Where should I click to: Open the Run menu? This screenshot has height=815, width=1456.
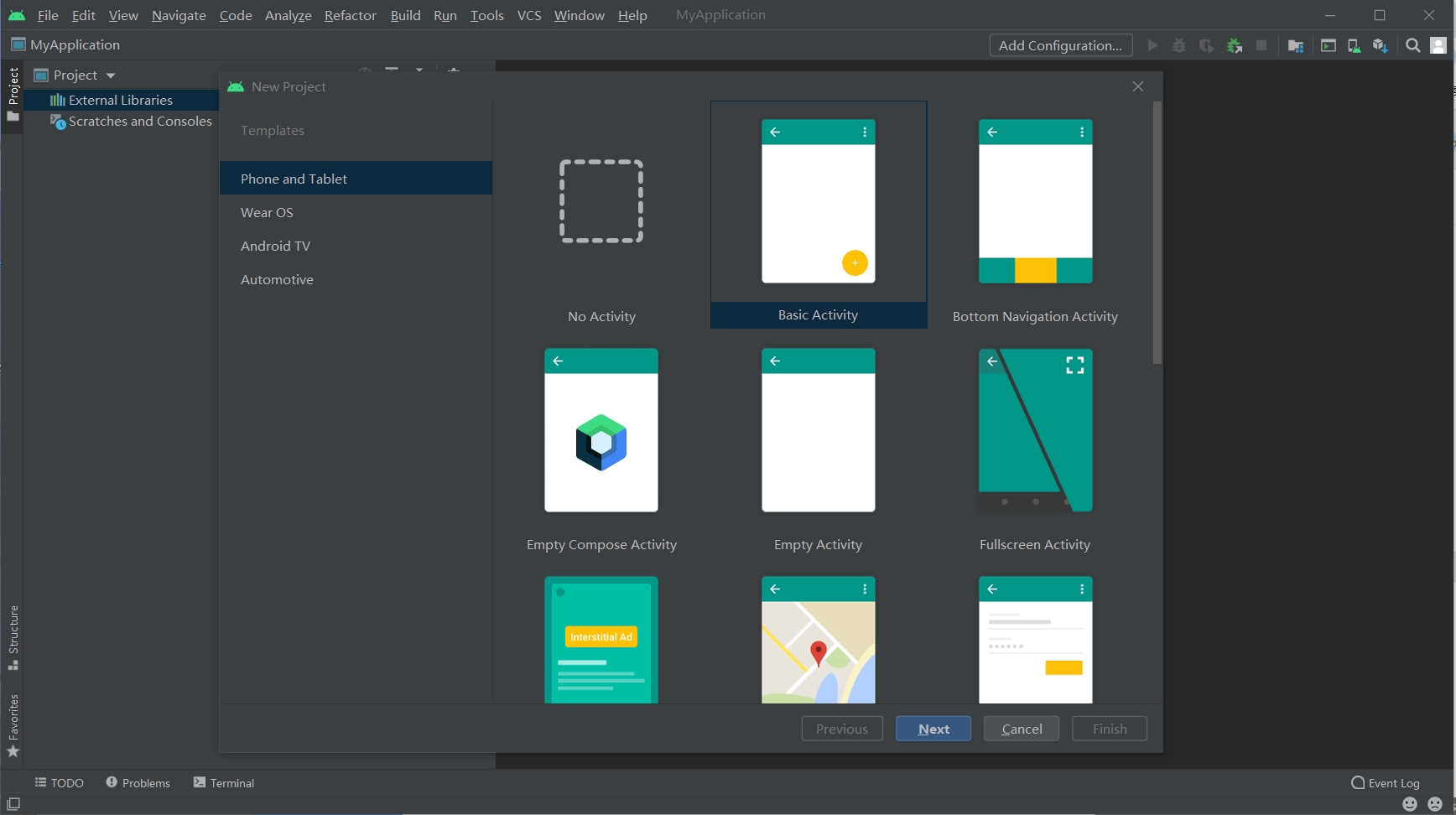pos(445,15)
